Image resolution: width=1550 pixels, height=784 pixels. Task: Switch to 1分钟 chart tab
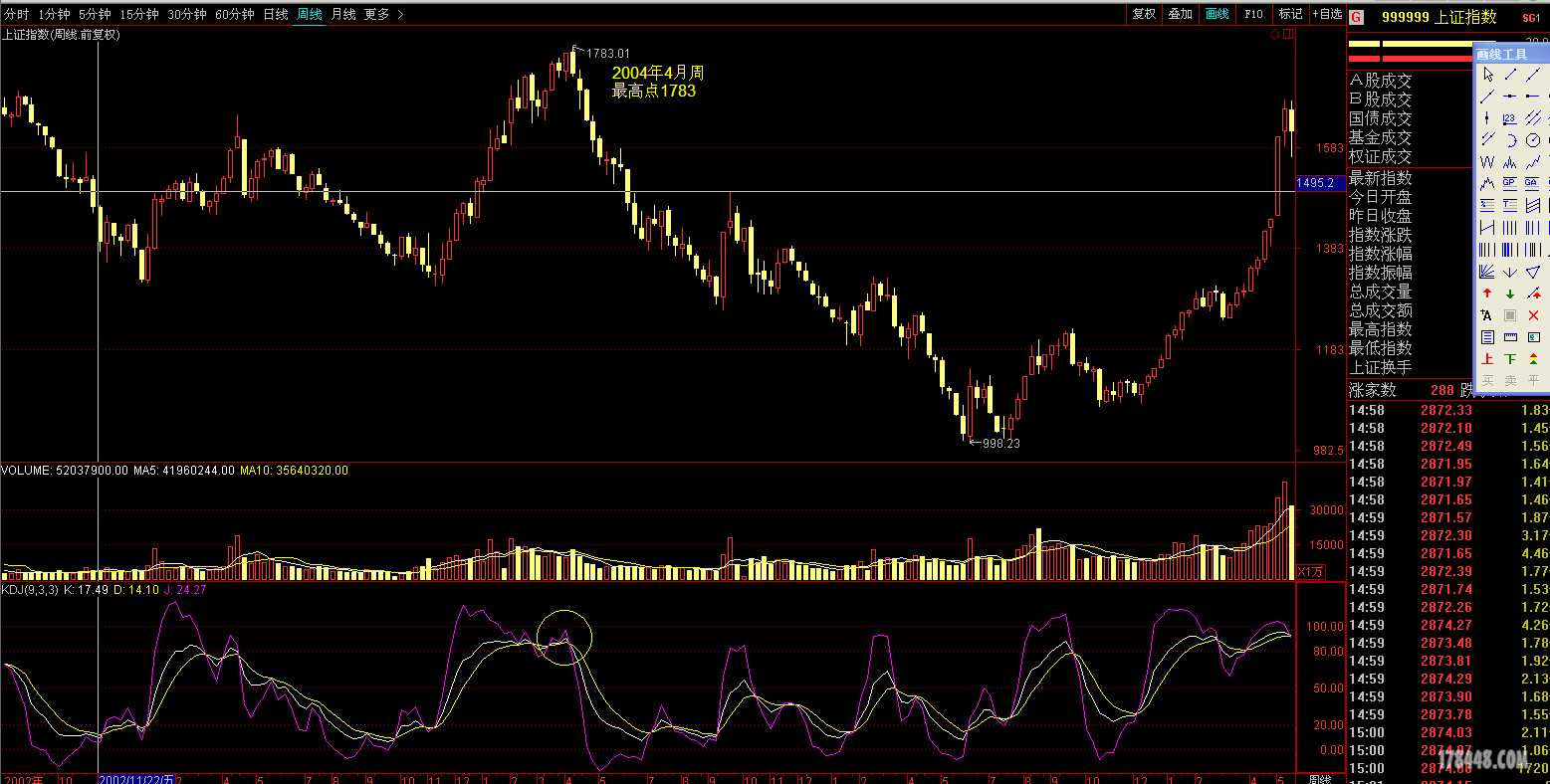[x=54, y=14]
